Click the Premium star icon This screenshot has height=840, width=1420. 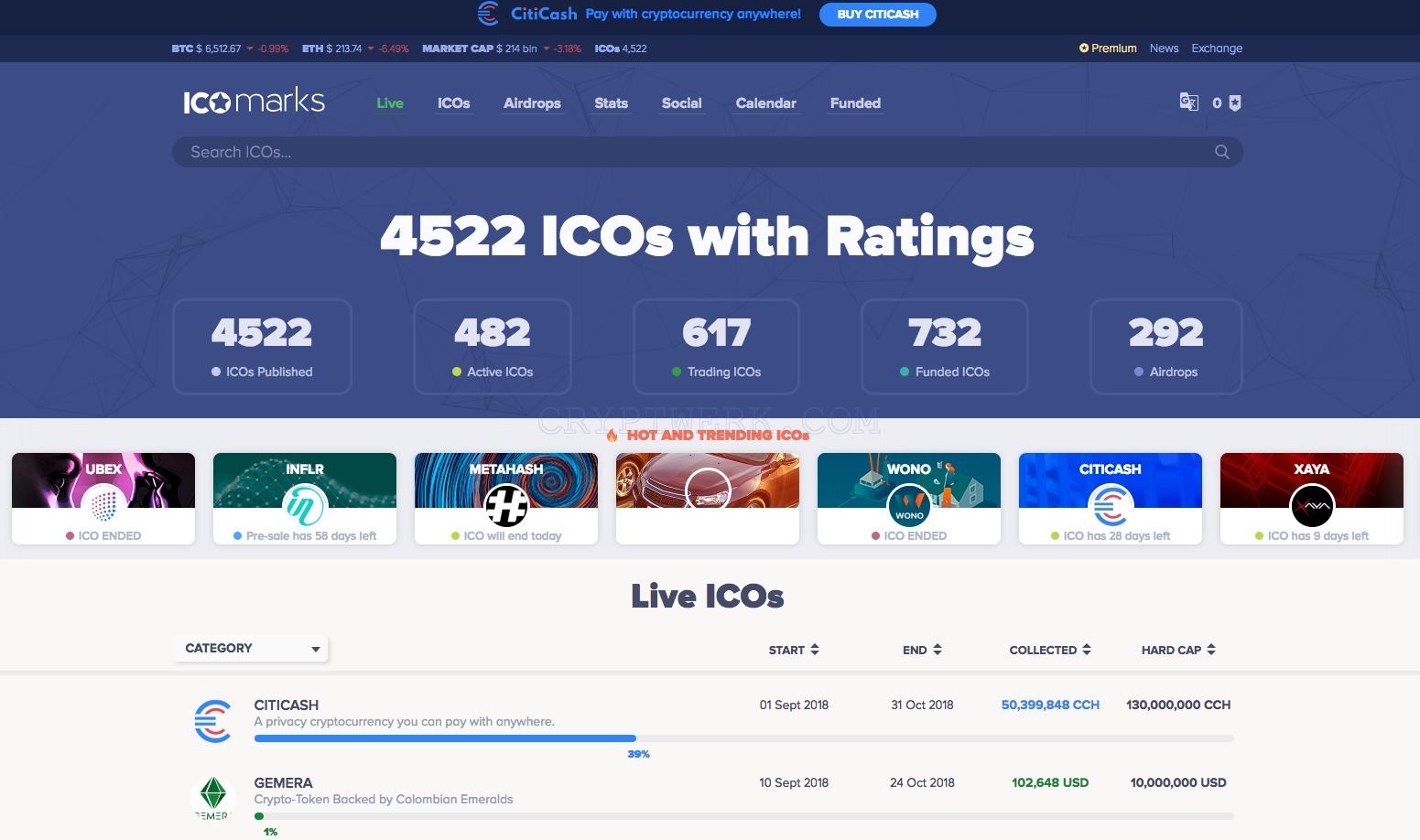click(1084, 48)
